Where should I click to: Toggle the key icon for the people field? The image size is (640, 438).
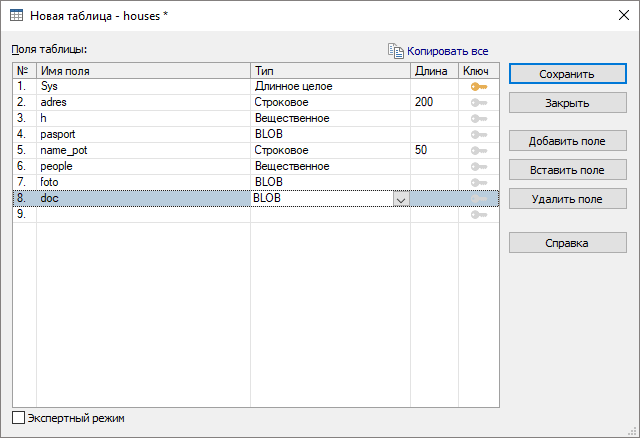(478, 167)
